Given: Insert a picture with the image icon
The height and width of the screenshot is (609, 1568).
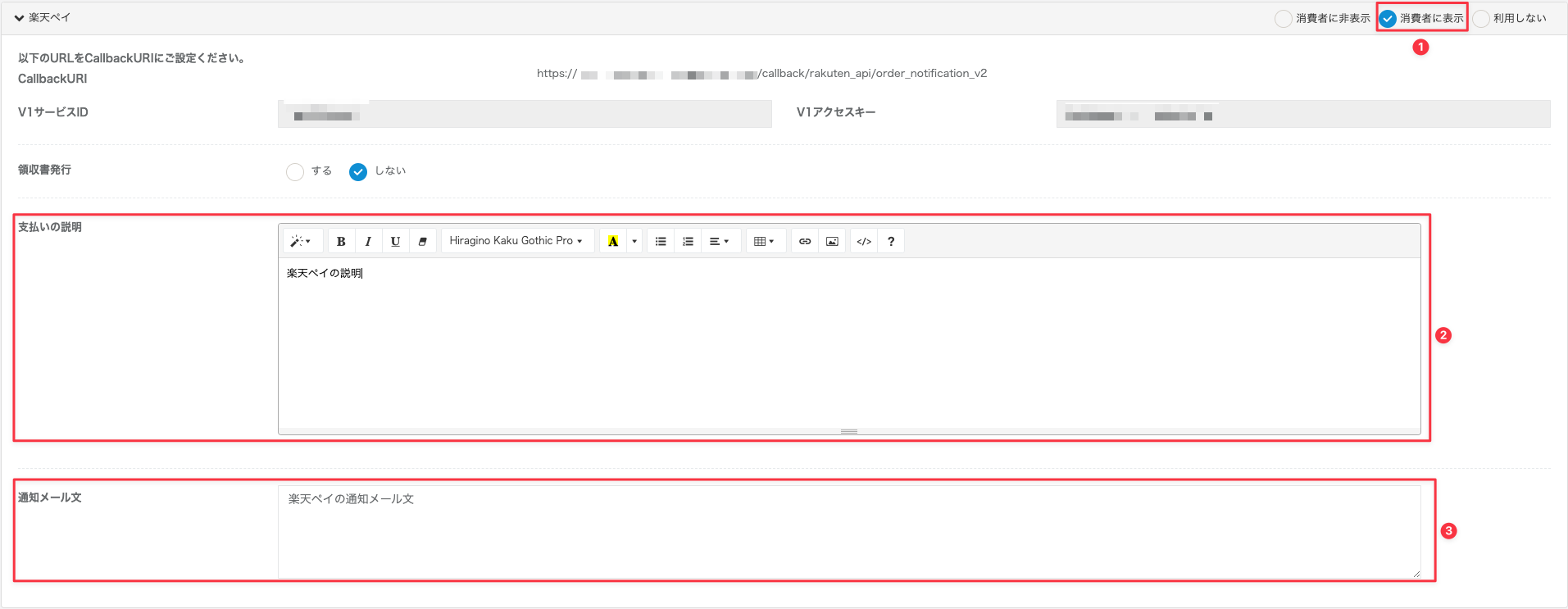Looking at the screenshot, I should pos(832,241).
